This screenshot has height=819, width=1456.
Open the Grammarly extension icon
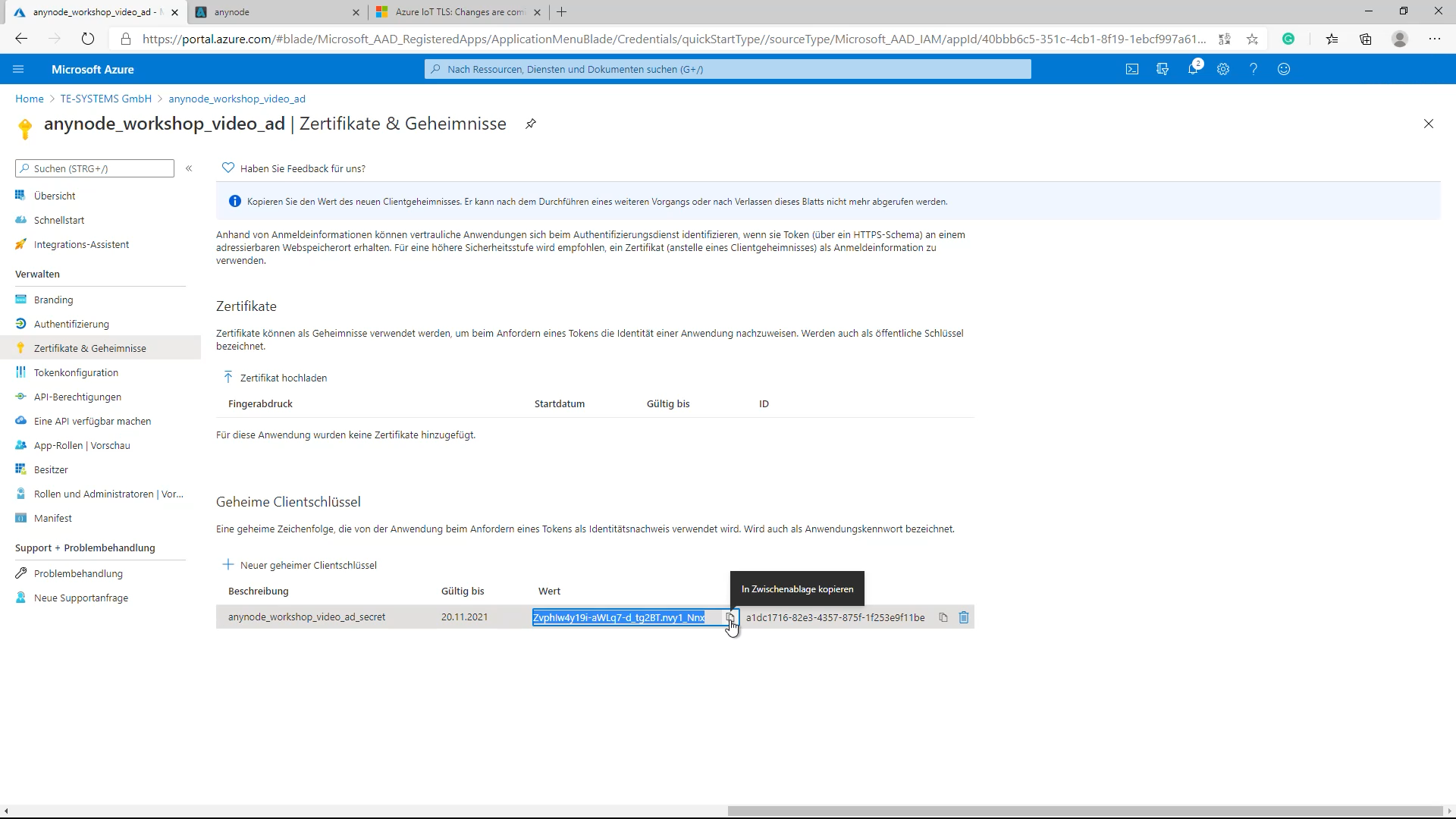point(1288,39)
